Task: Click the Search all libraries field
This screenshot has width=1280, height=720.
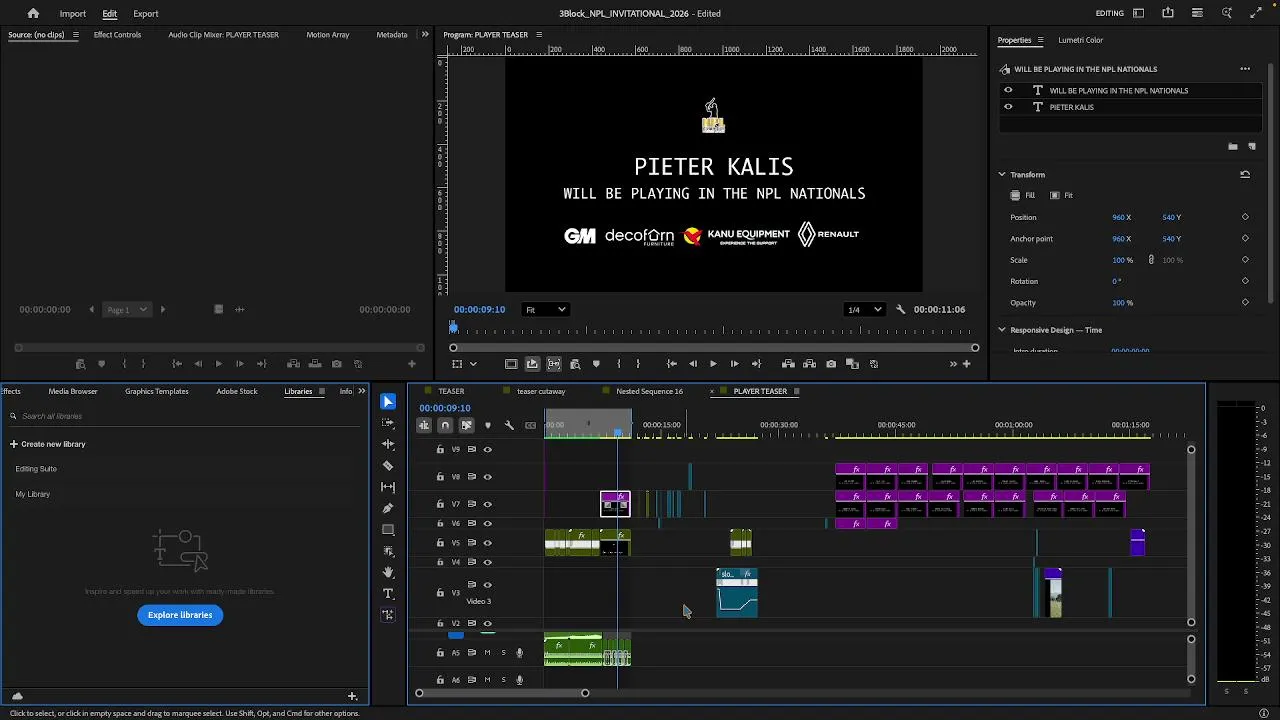Action: coord(185,416)
